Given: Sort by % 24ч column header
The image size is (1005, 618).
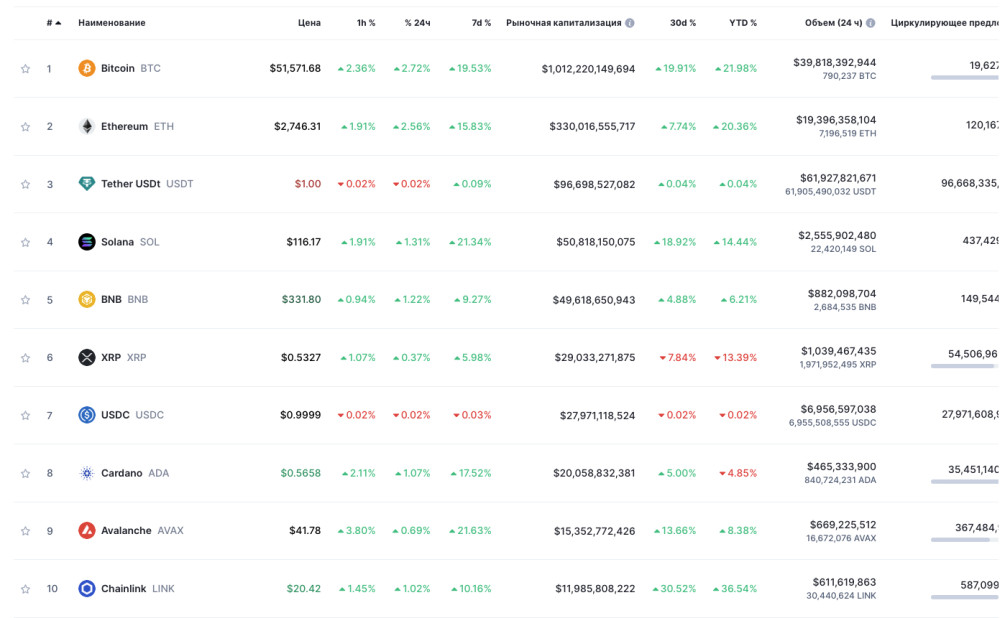Looking at the screenshot, I should (417, 22).
